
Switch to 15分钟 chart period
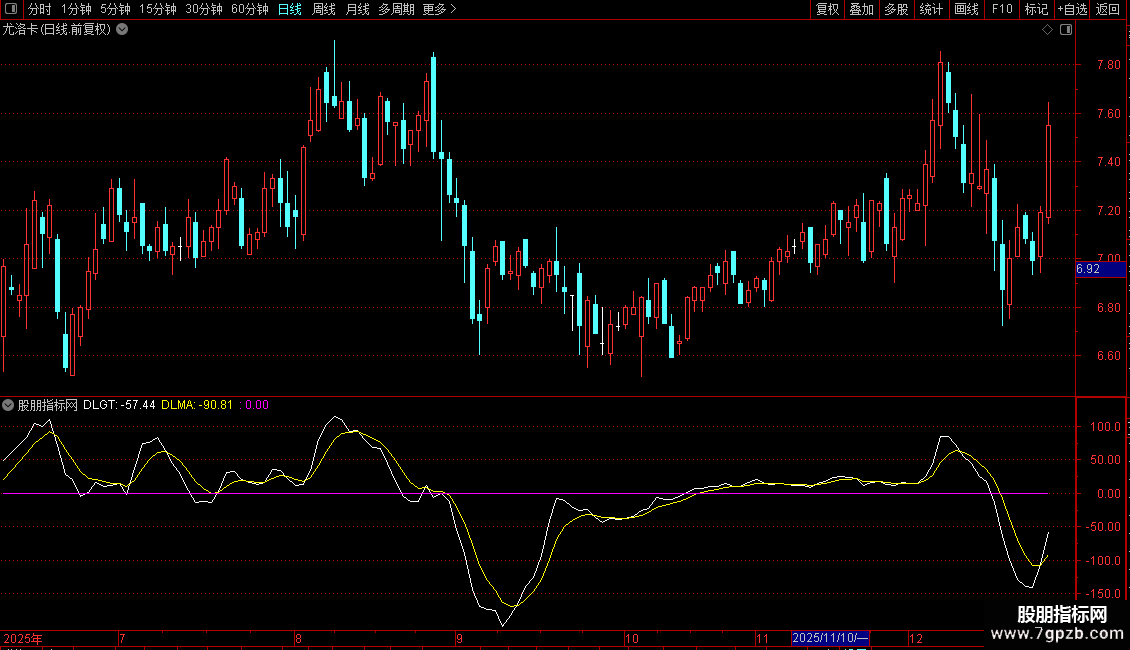coord(157,9)
